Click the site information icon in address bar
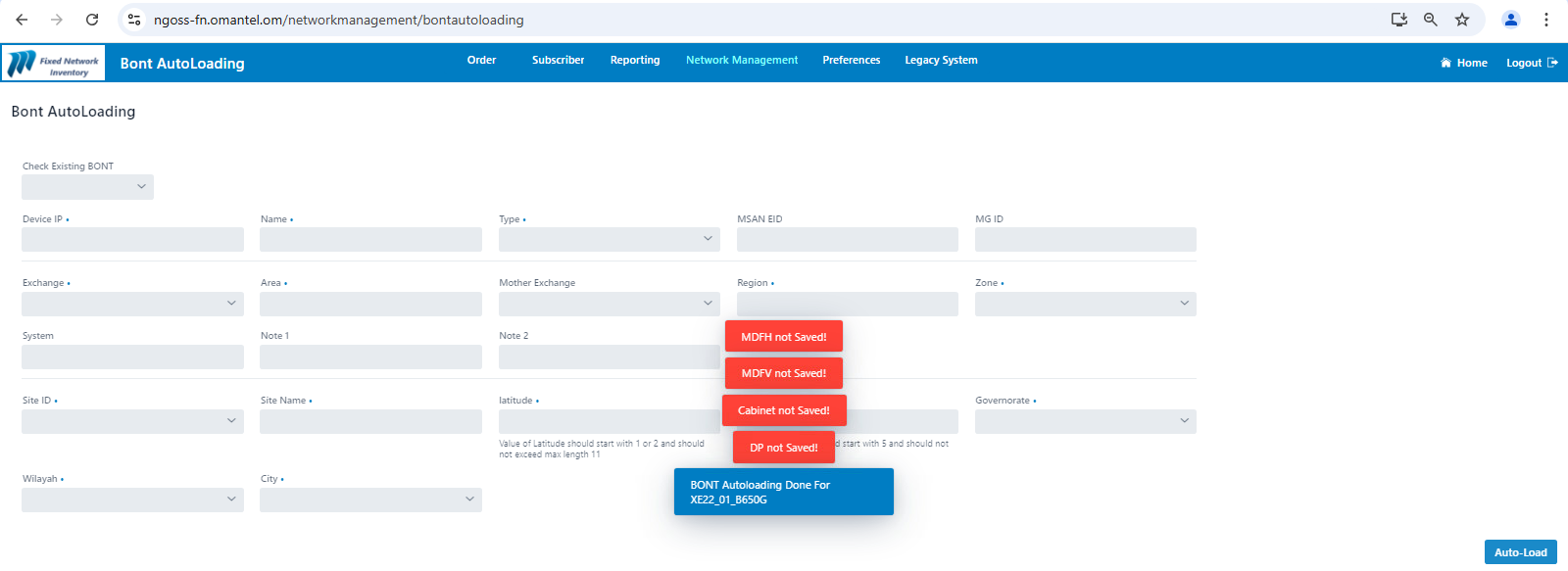This screenshot has height=571, width=1568. [135, 20]
